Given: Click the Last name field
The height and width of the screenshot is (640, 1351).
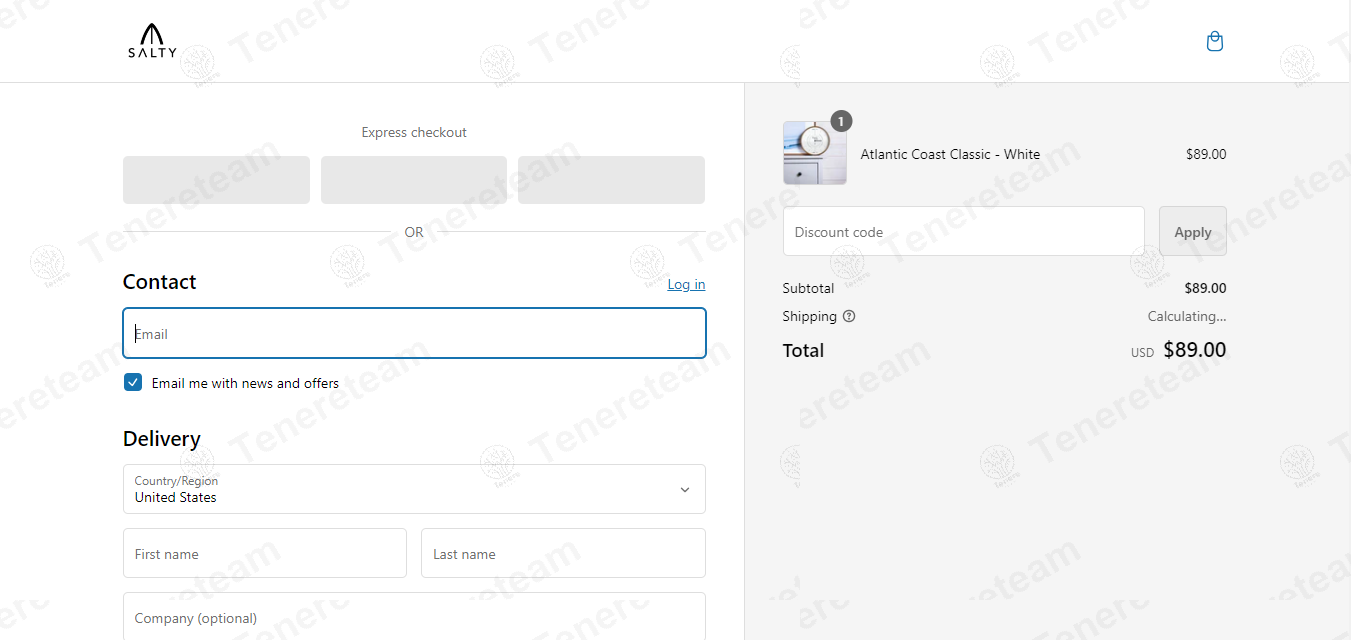Looking at the screenshot, I should (x=563, y=553).
